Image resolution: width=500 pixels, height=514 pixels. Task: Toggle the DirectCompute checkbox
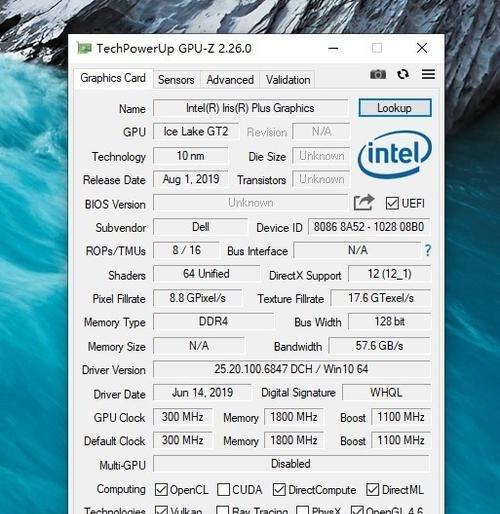click(279, 490)
